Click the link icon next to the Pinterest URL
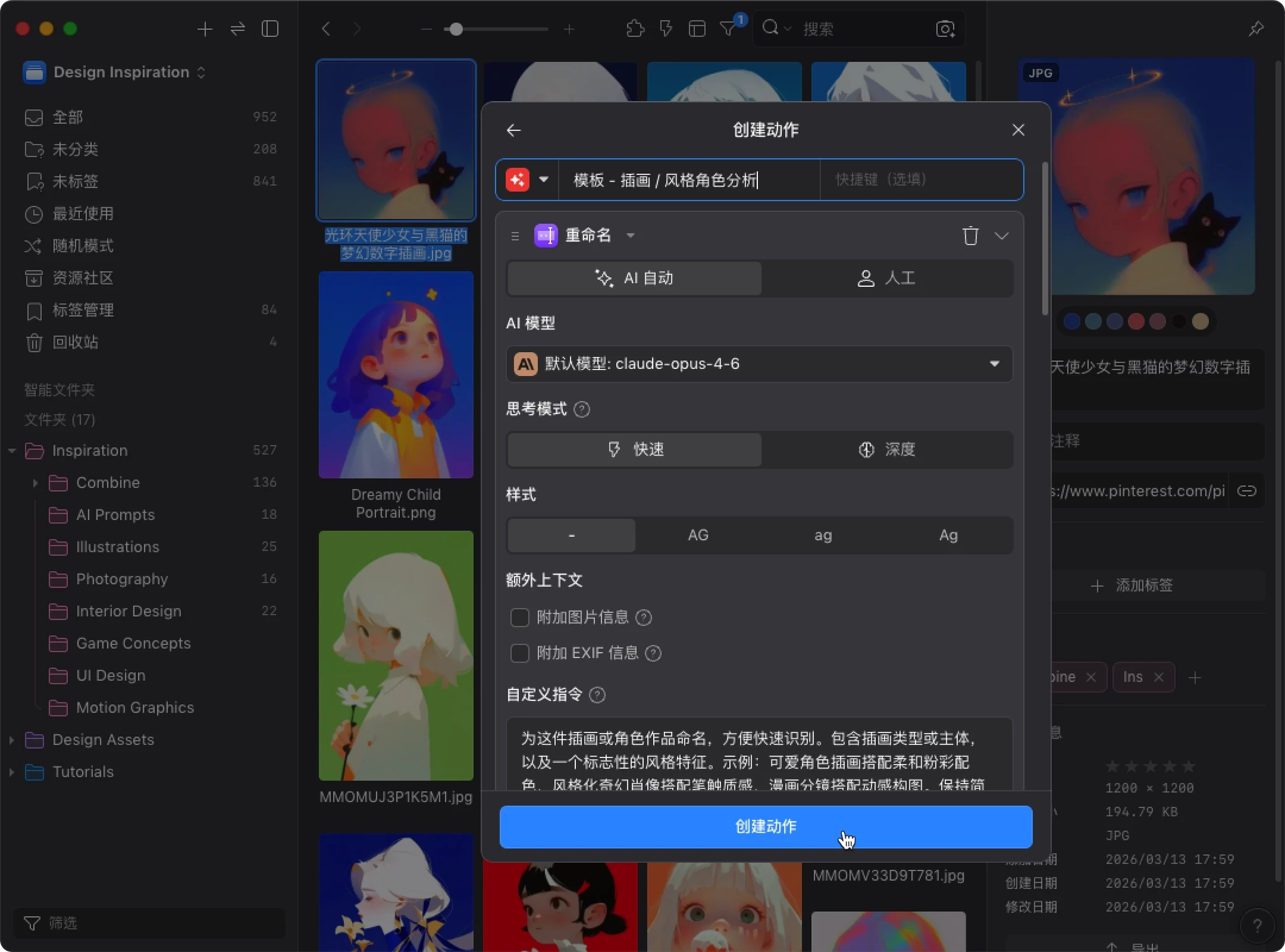Screen dimensions: 1285x952 tap(1246, 491)
